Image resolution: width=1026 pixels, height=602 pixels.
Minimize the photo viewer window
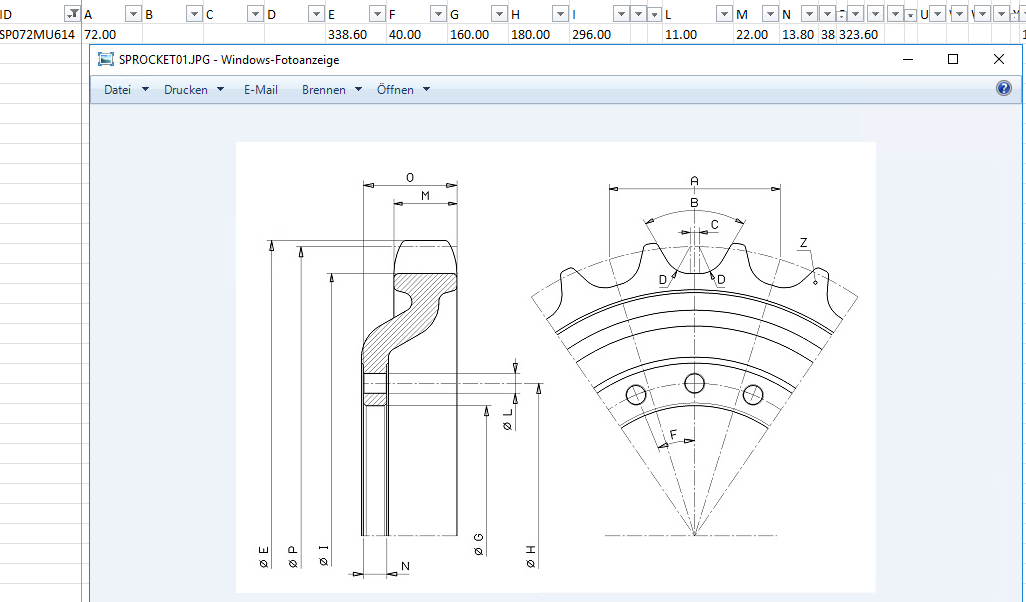click(908, 59)
